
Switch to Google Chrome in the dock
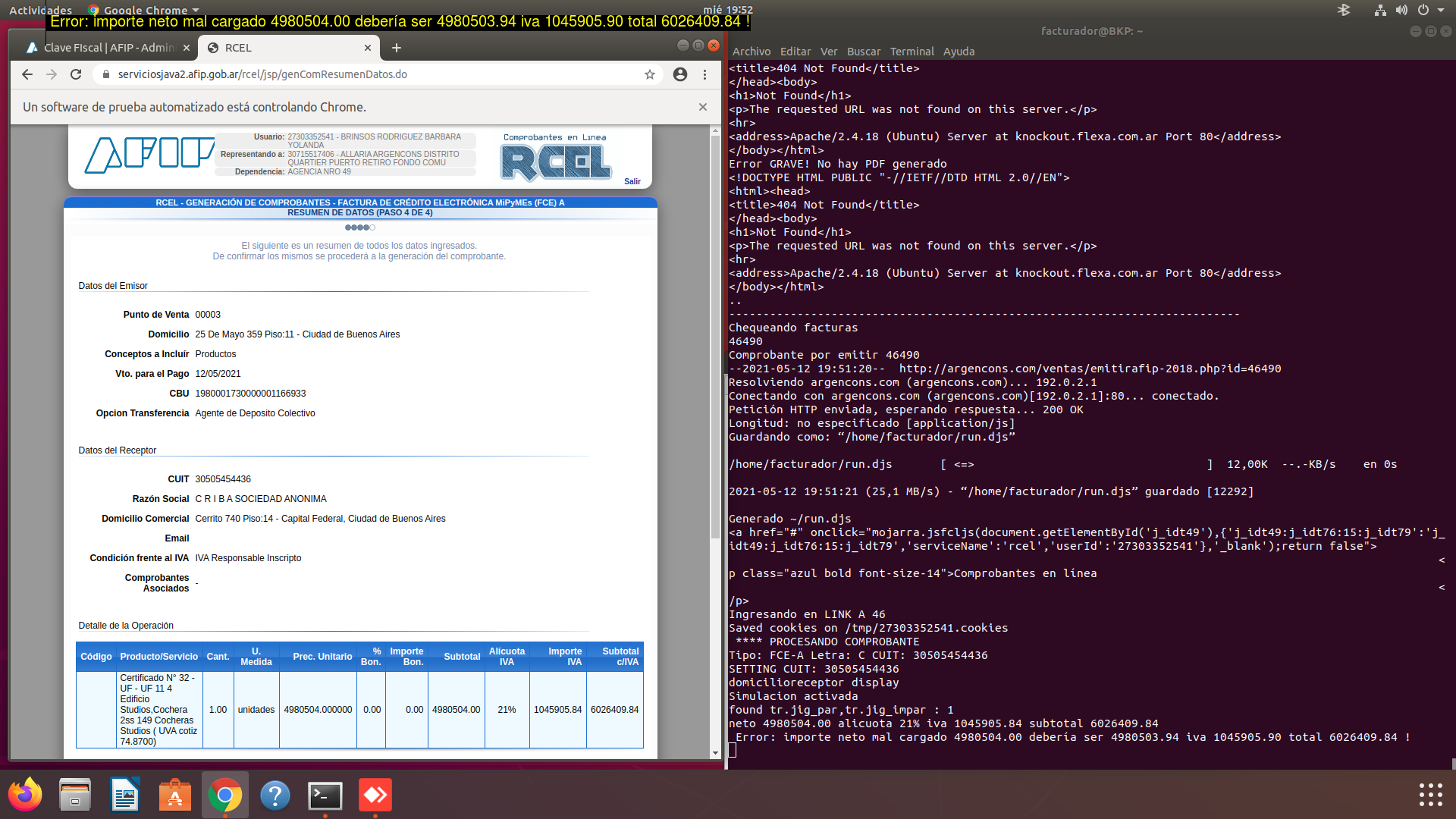tap(225, 795)
